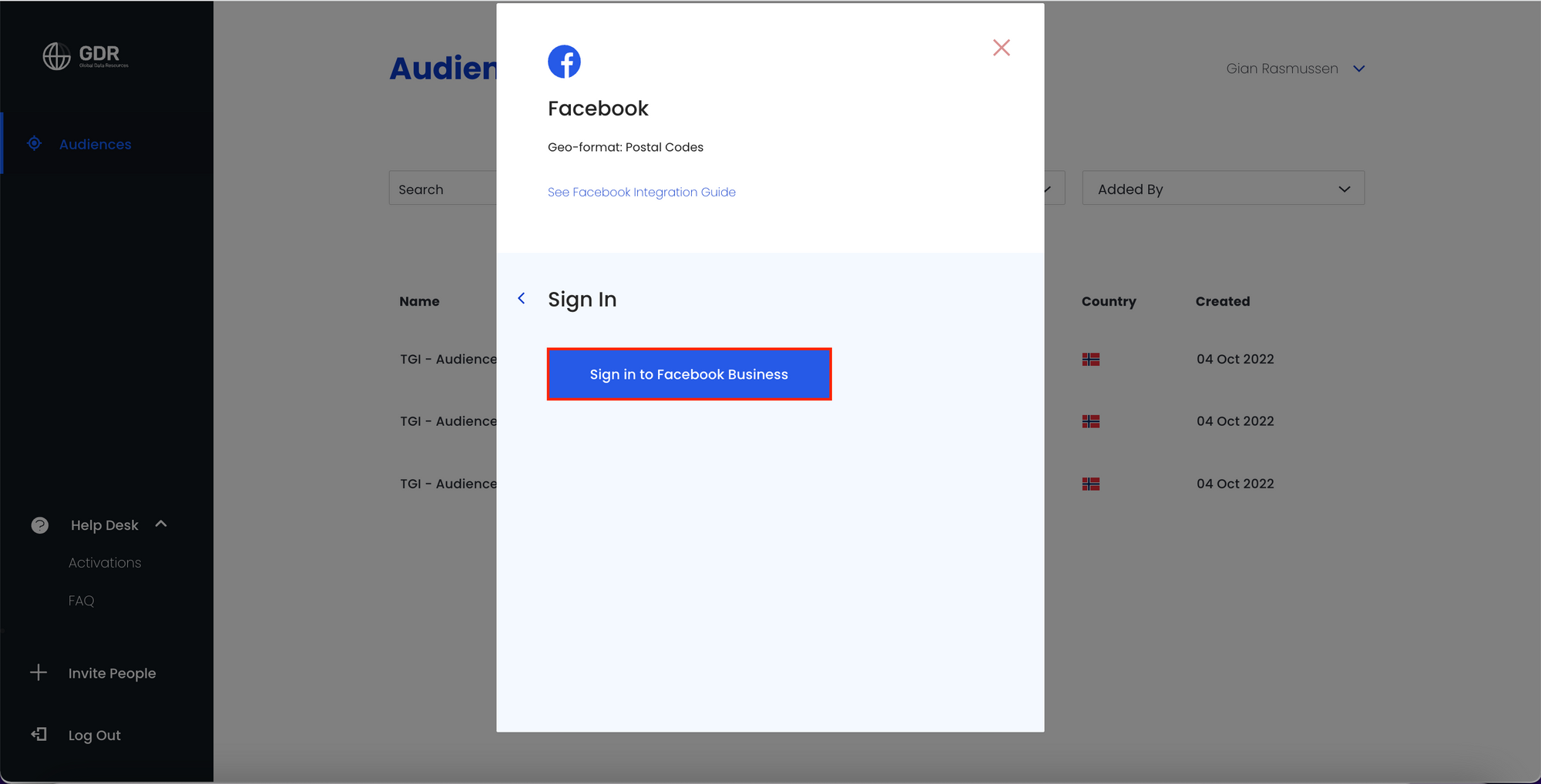Screen dimensions: 1541x784
Task: Open the FAQ sidebar item
Action: coord(81,601)
